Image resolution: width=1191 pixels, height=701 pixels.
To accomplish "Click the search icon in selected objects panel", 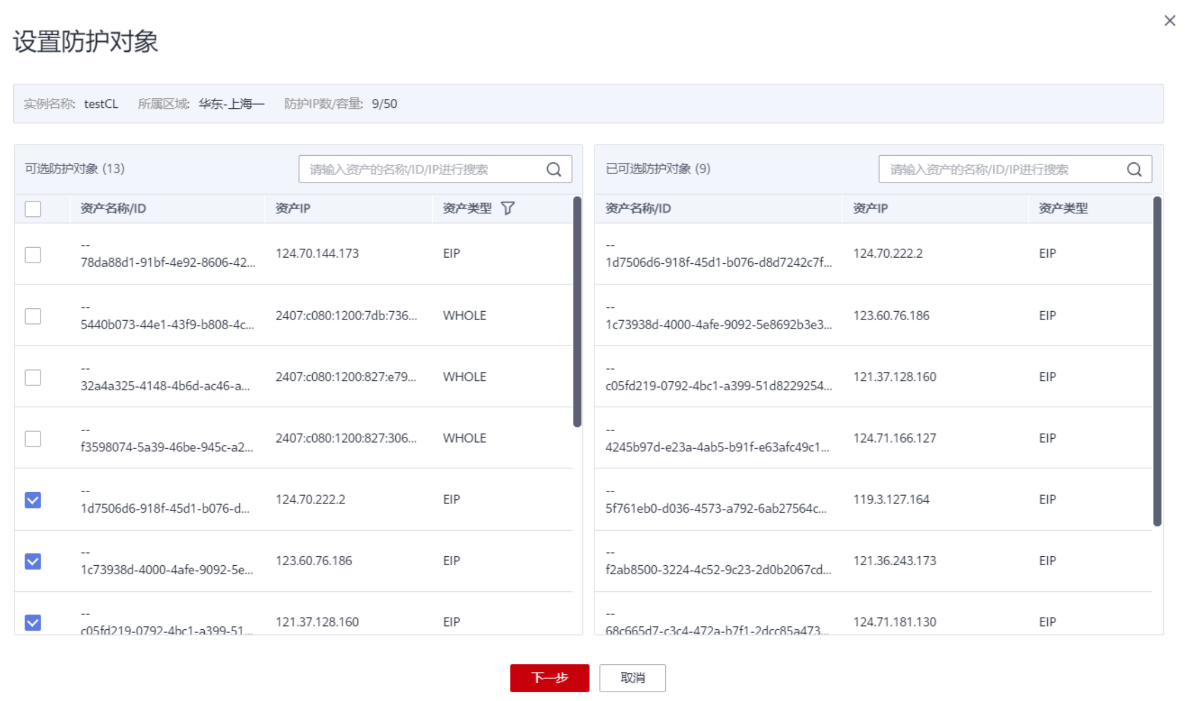I will 1134,169.
